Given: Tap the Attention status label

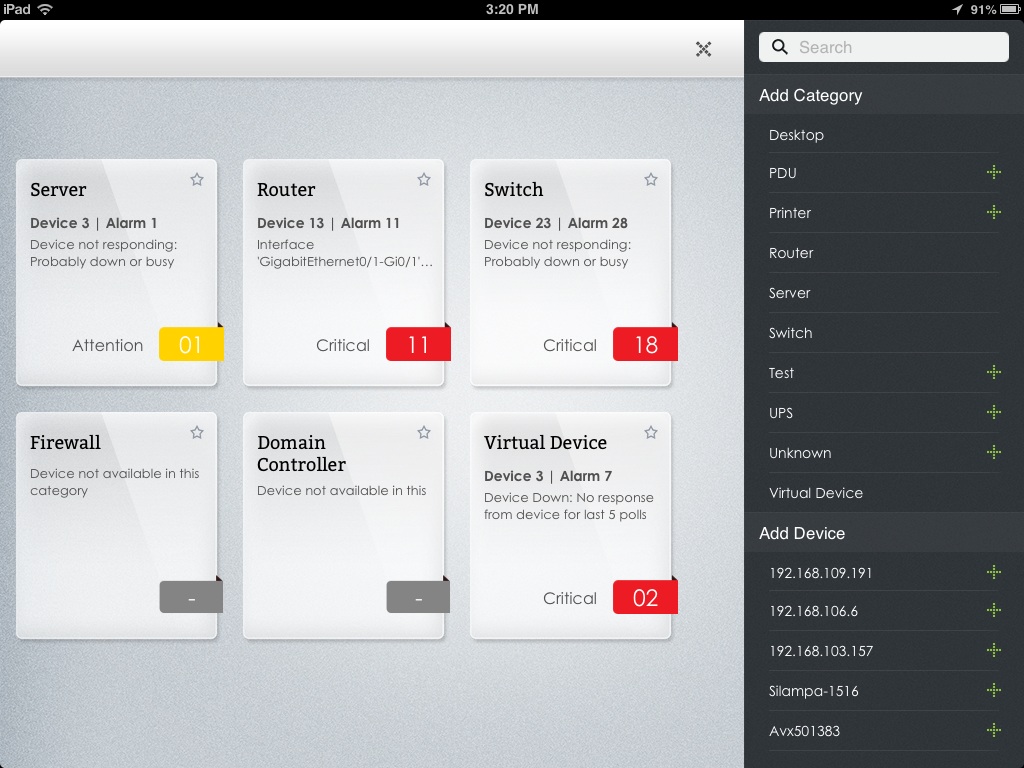Looking at the screenshot, I should coord(108,345).
